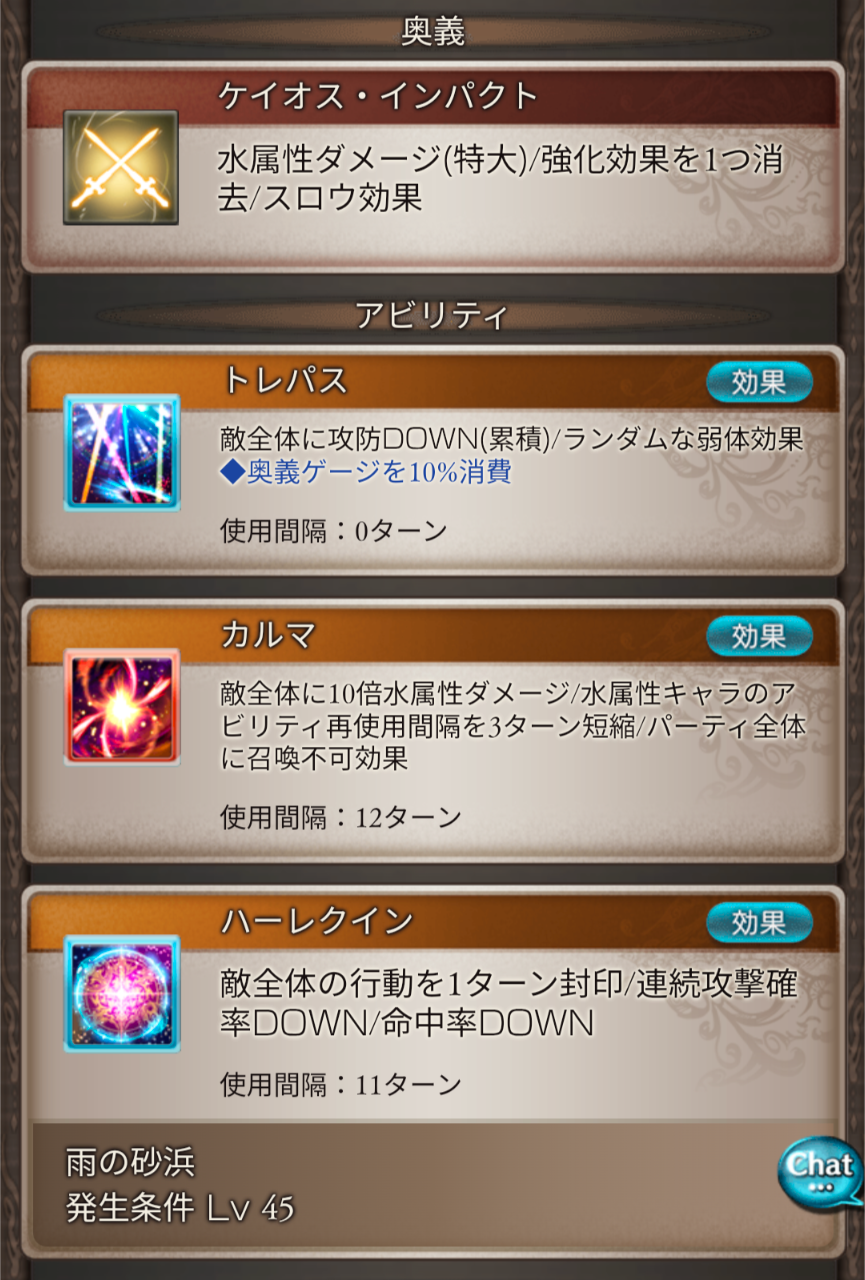Show 効果 details for カルマ
Viewport: 865px width, 1280px height.
tap(759, 635)
